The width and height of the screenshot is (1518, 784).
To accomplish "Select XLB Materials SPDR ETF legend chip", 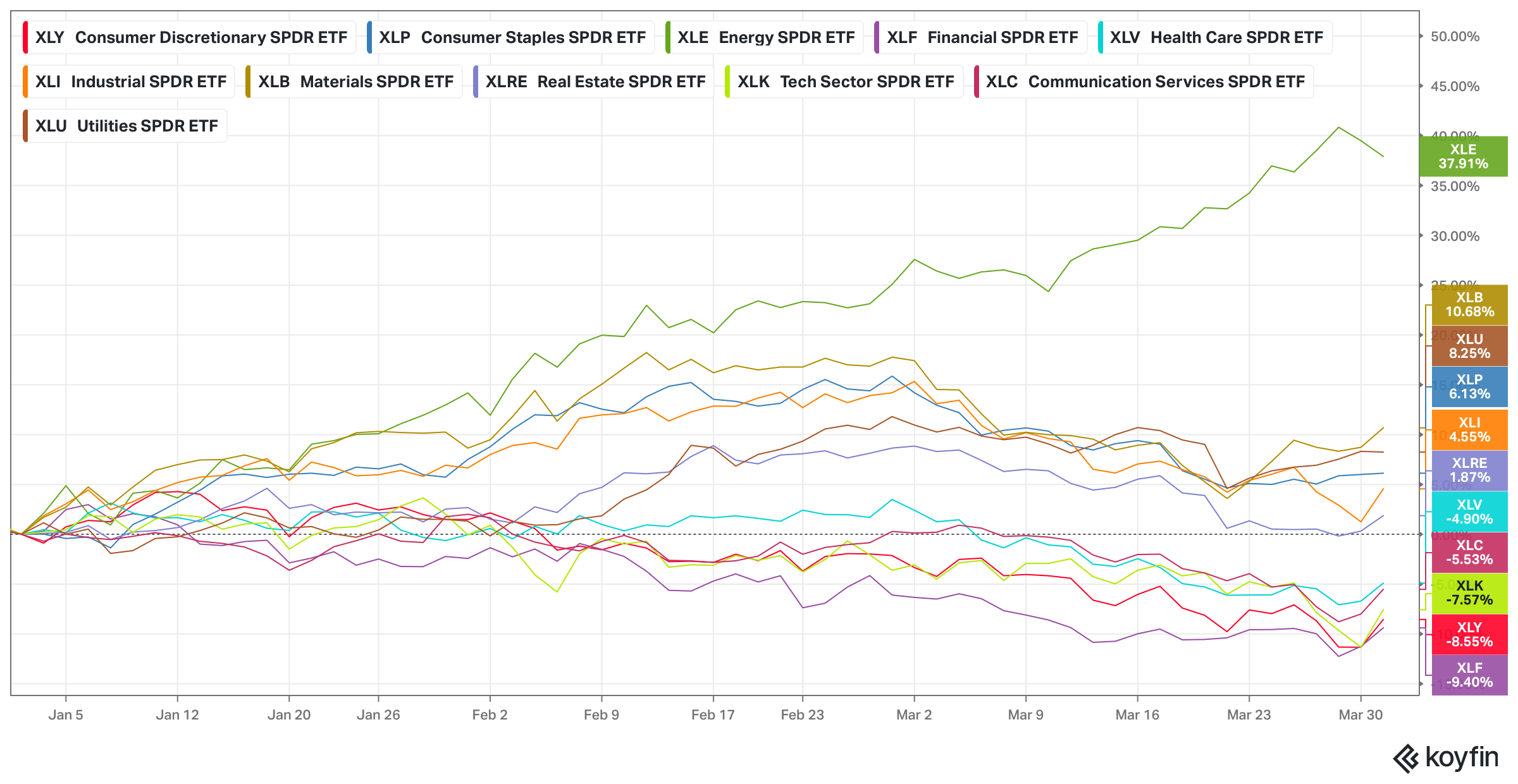I will (355, 82).
